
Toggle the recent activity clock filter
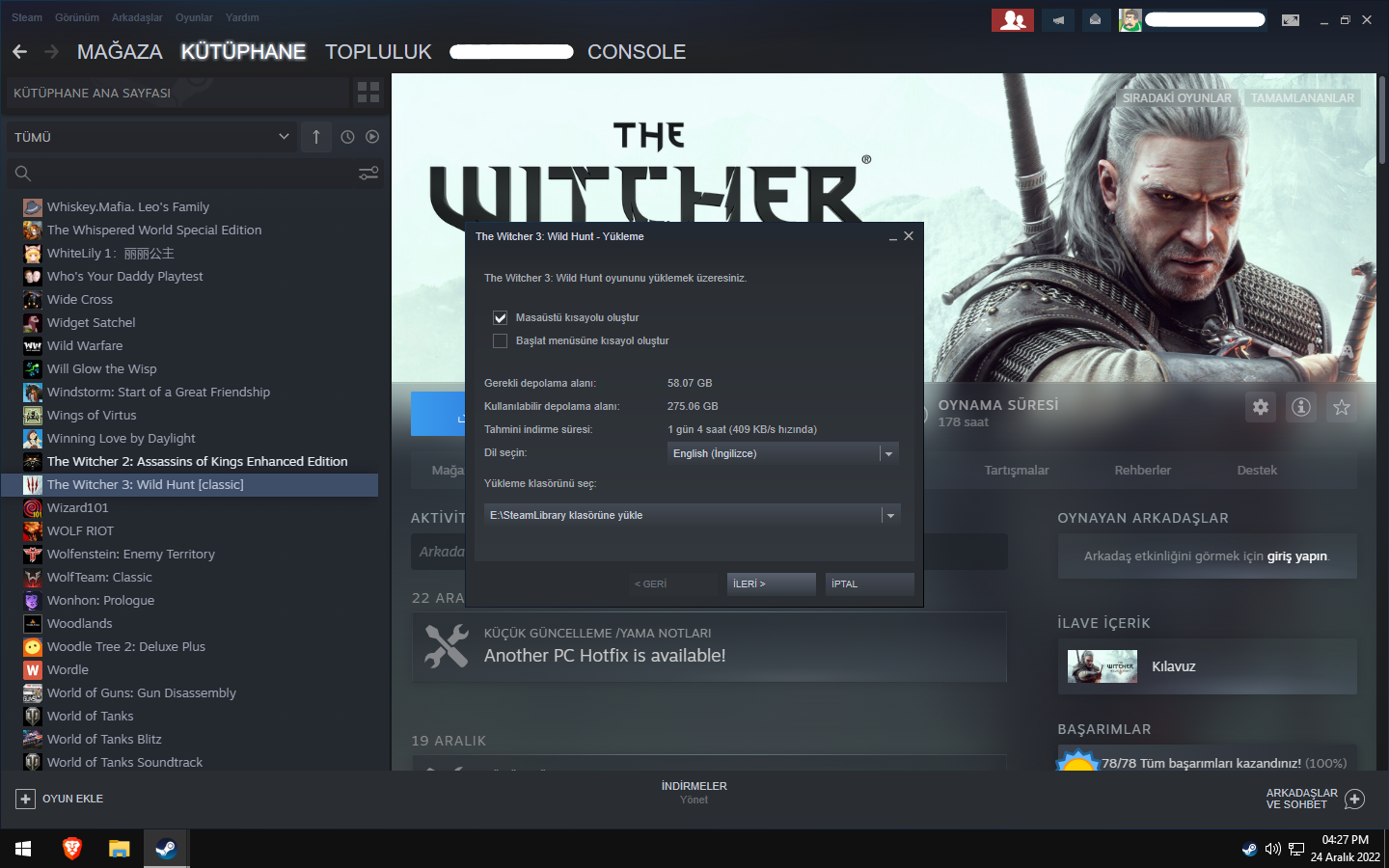pyautogui.click(x=347, y=137)
